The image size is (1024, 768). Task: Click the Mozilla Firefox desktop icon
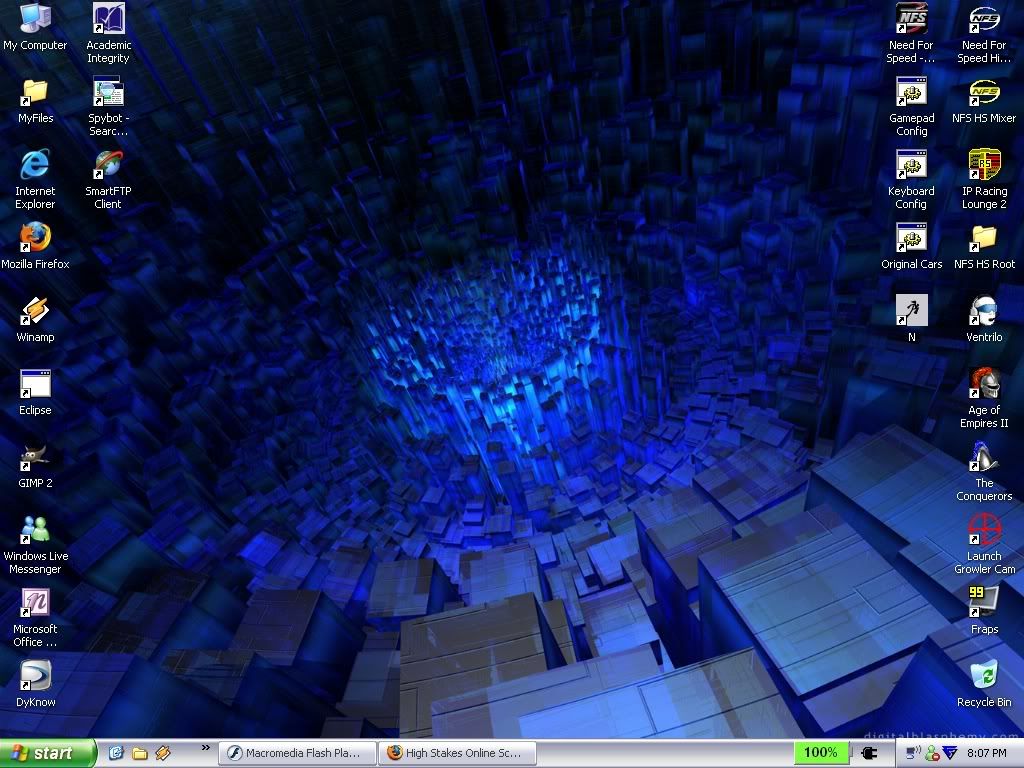[35, 246]
